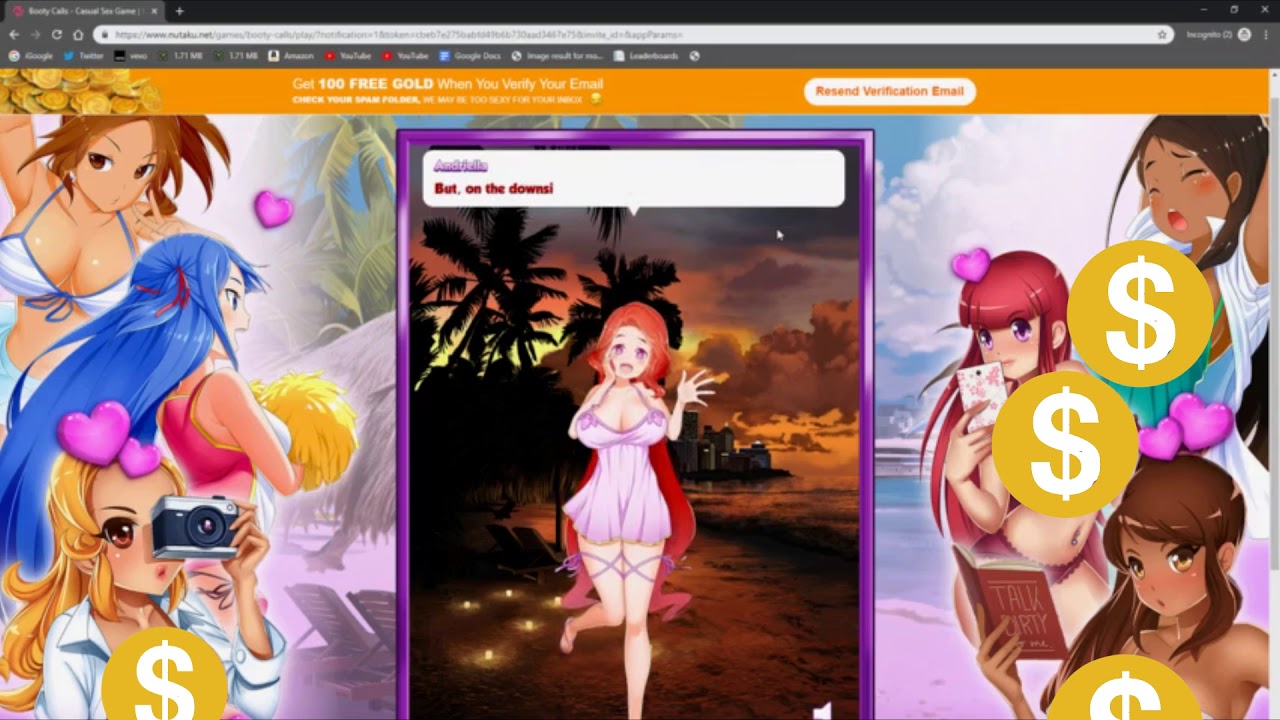This screenshot has height=720, width=1280.
Task: Reload the current page
Action: coord(56,34)
